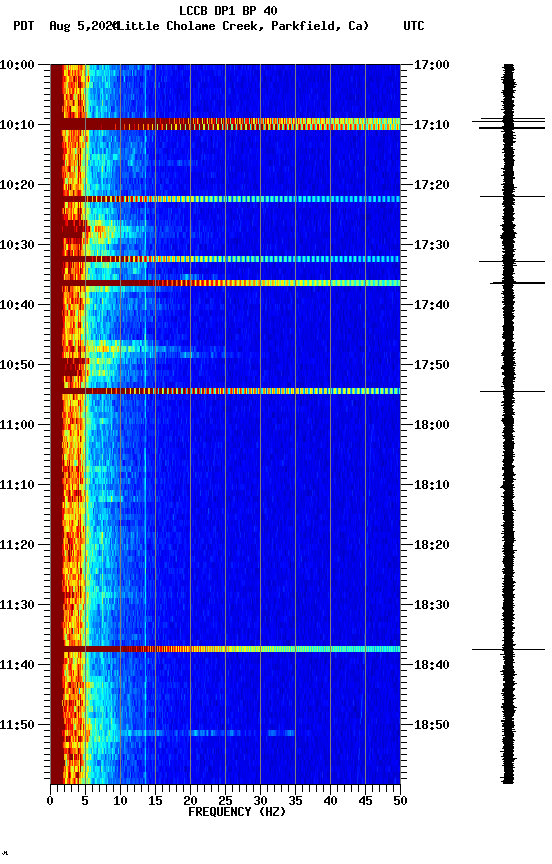Click the '5' frequency axis tick label
552x864 pixels.
[85, 801]
